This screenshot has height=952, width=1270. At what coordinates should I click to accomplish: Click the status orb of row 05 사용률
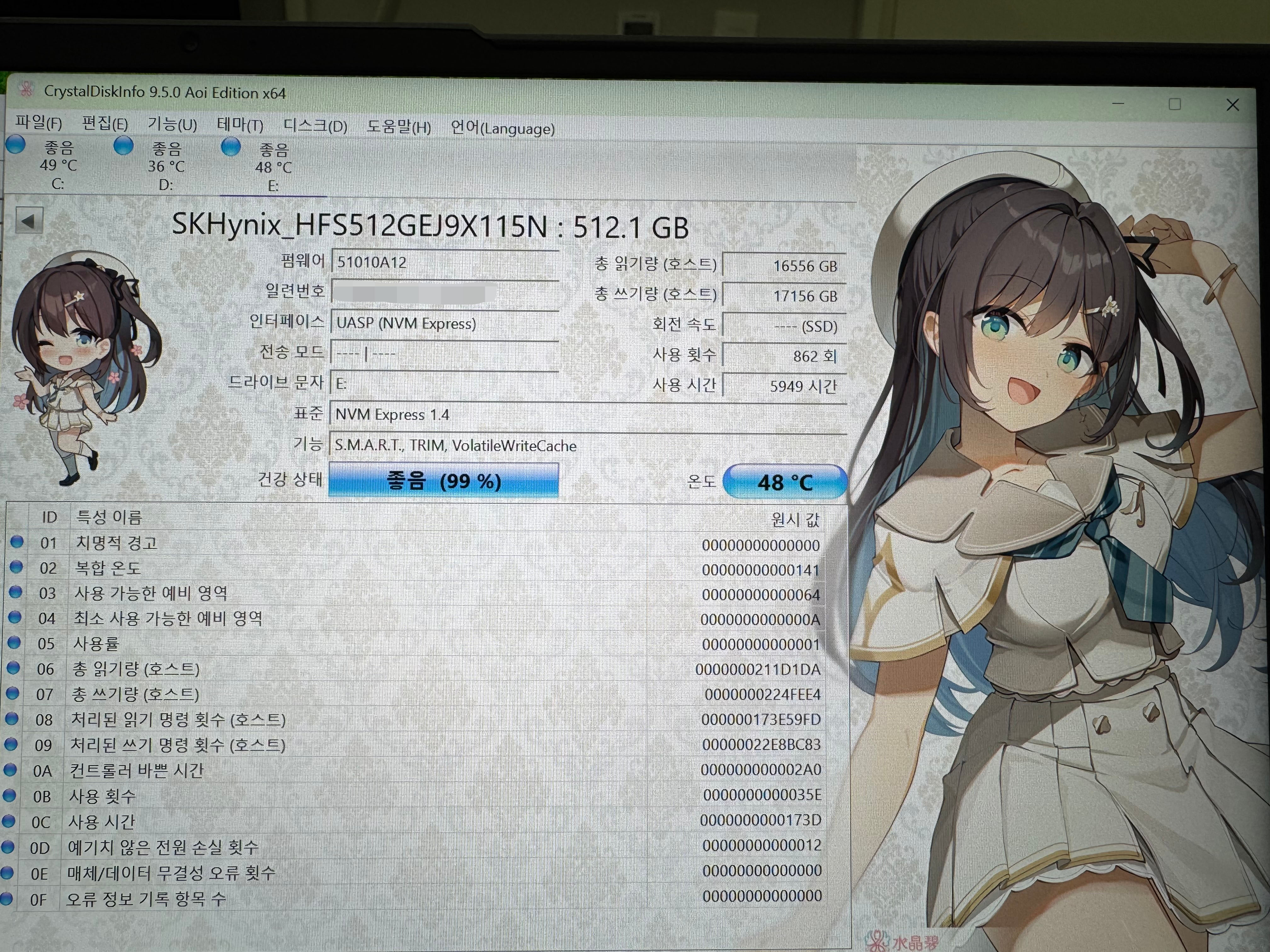(13, 642)
